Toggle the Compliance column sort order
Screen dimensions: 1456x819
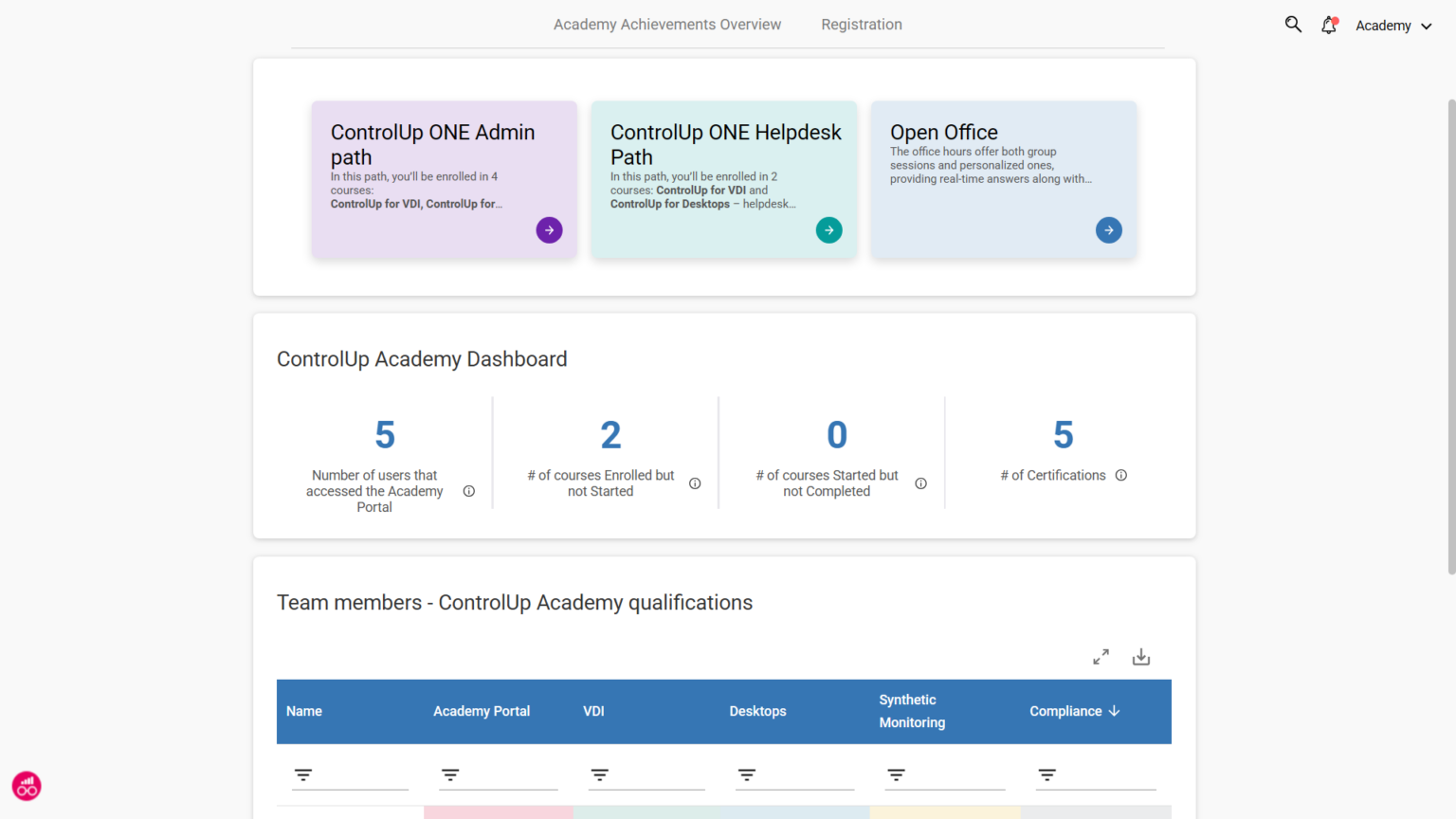pos(1115,711)
